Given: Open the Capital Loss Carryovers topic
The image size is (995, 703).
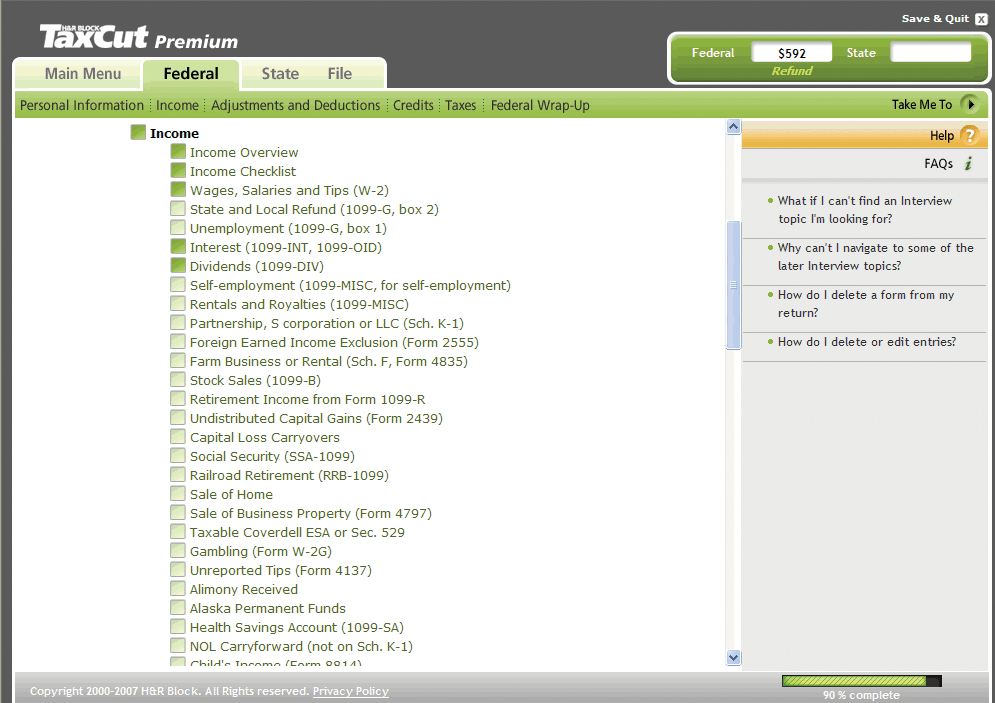Looking at the screenshot, I should point(265,438).
